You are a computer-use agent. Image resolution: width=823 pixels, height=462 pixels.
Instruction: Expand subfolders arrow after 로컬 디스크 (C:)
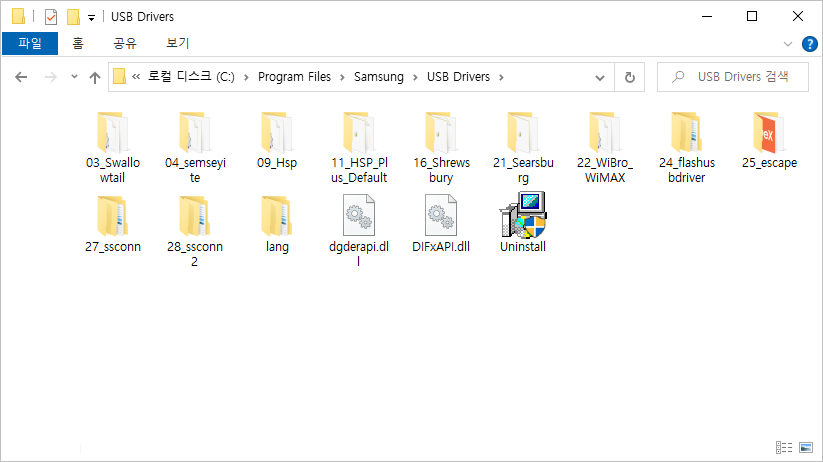(246, 77)
